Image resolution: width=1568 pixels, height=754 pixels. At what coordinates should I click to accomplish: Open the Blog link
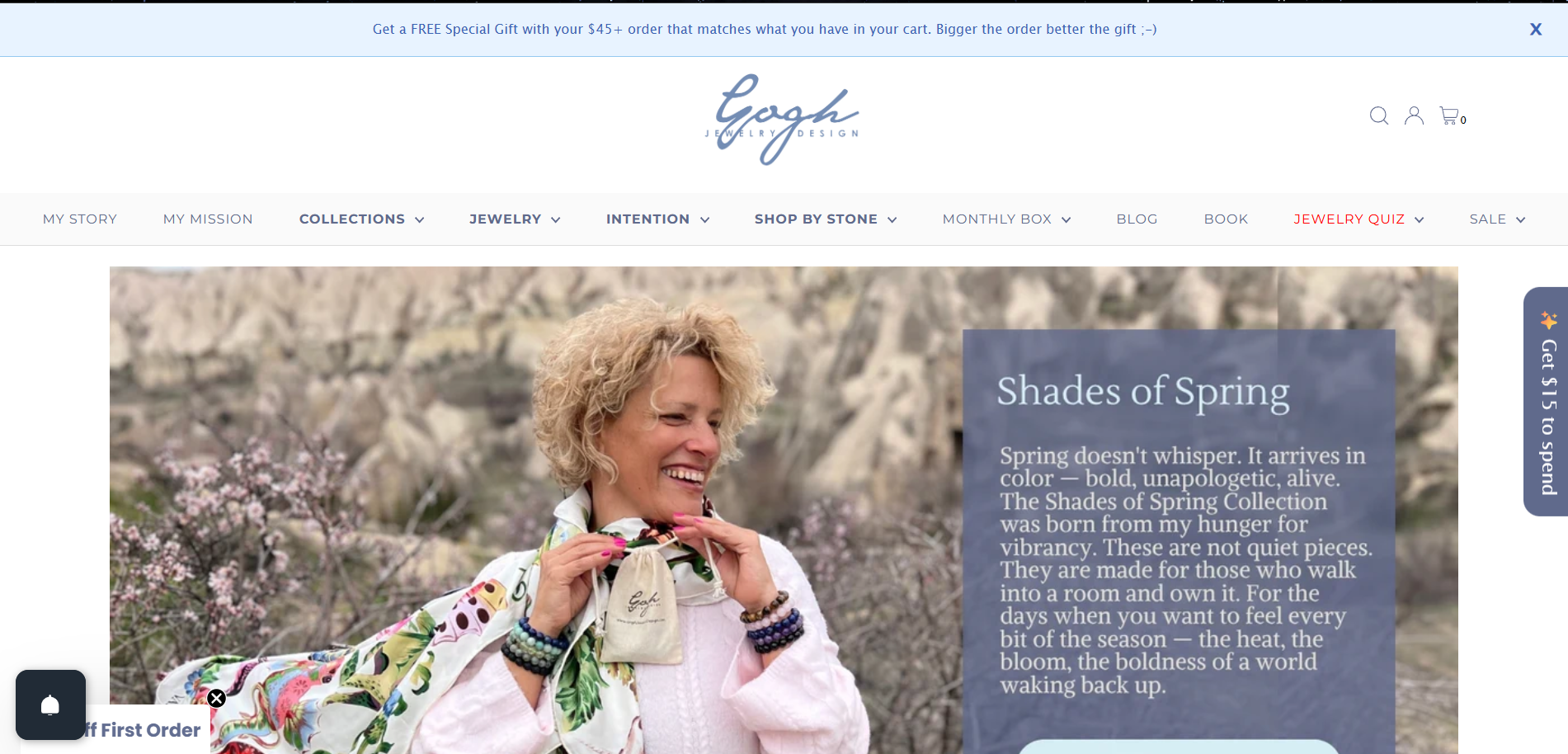point(1137,219)
